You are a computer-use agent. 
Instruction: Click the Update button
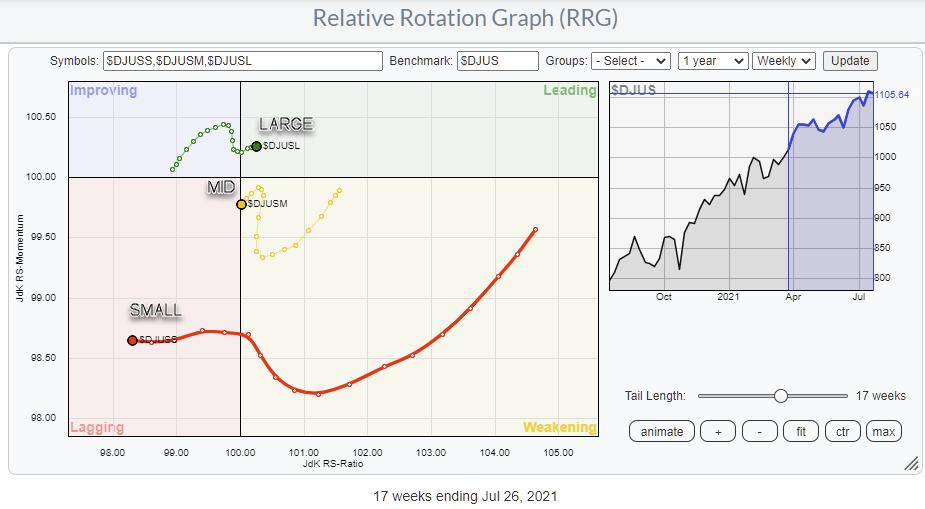point(850,61)
